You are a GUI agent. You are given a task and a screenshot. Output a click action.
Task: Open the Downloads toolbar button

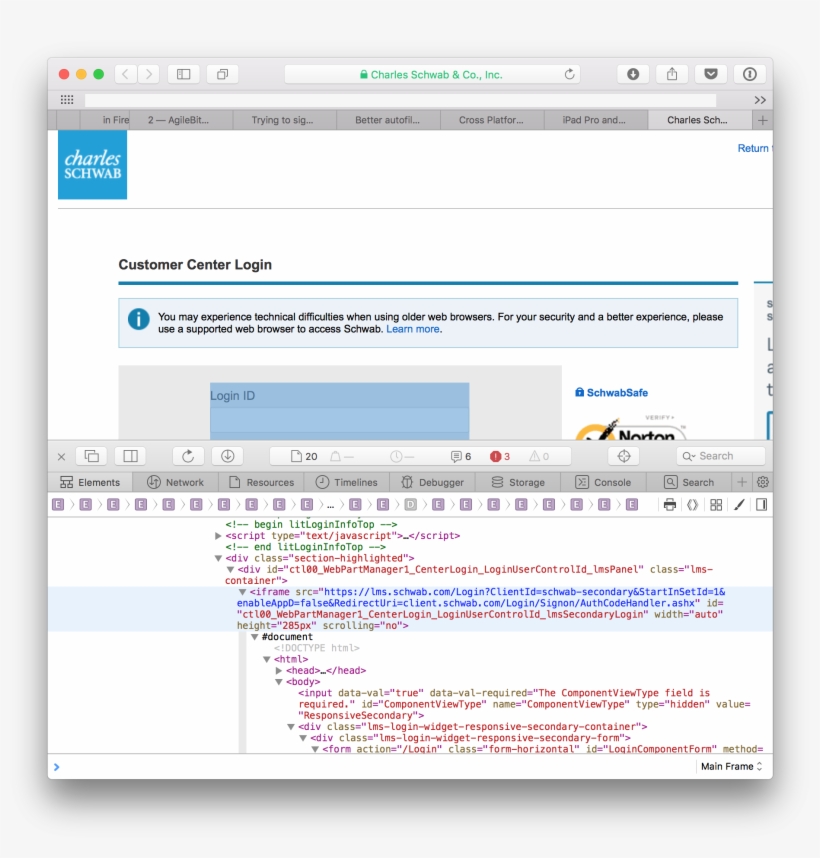[x=633, y=74]
